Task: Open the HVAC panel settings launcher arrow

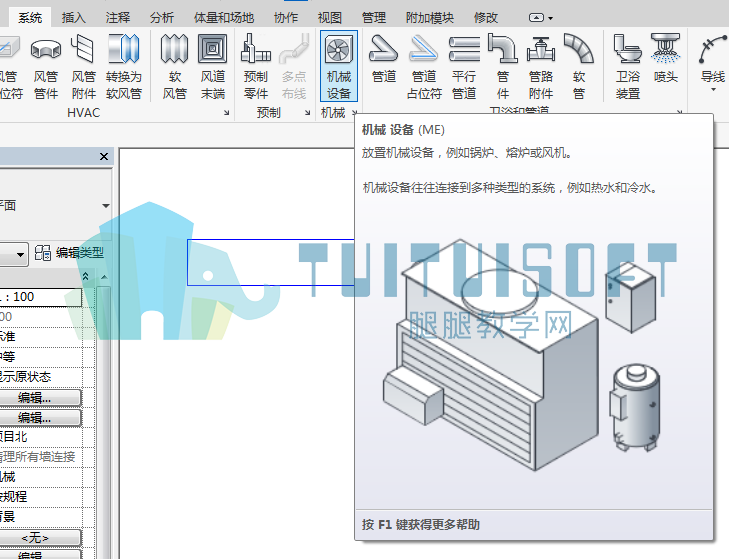Action: 226,113
